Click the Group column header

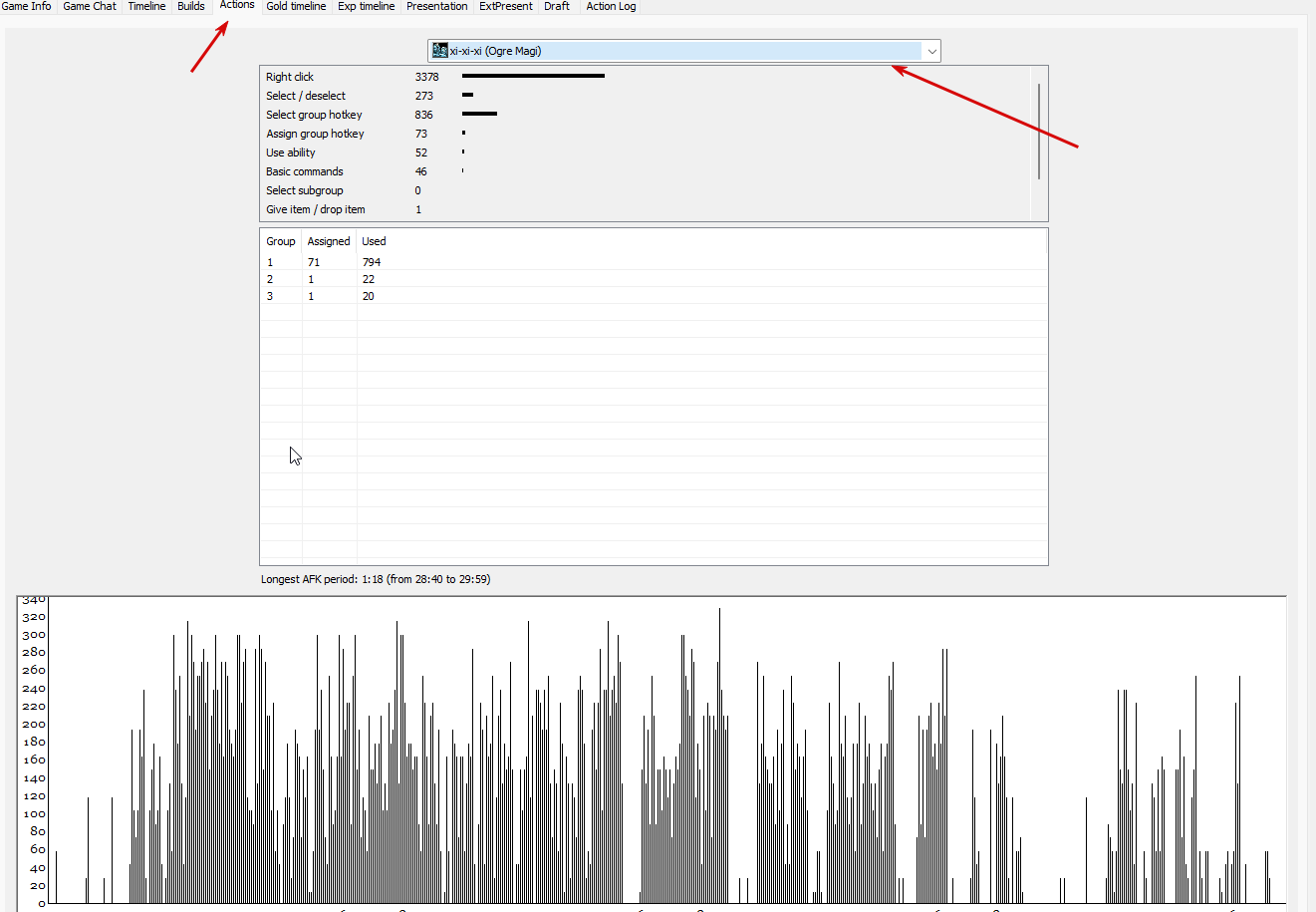tap(281, 241)
